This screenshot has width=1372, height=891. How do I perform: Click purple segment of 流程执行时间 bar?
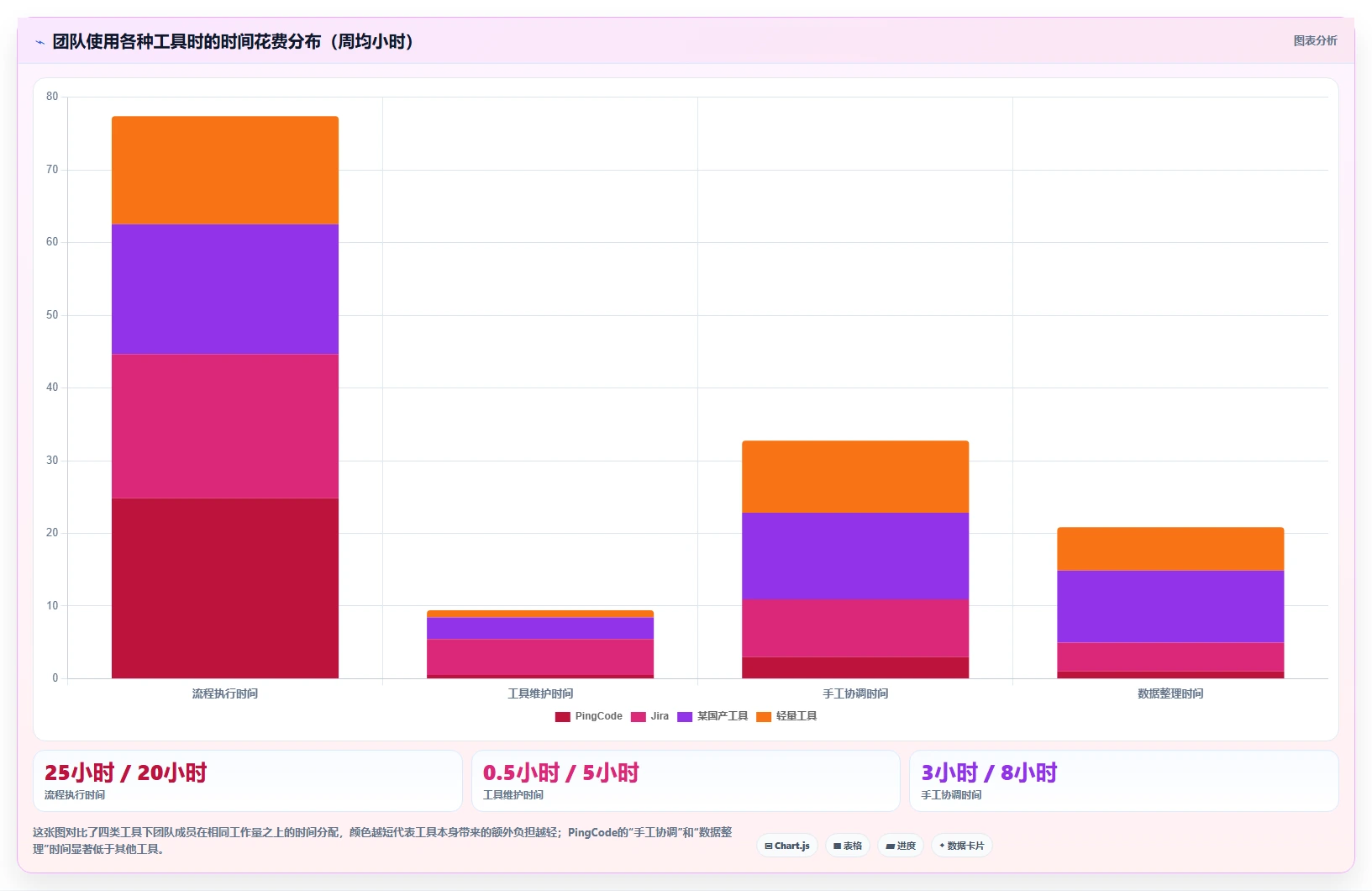click(x=225, y=289)
